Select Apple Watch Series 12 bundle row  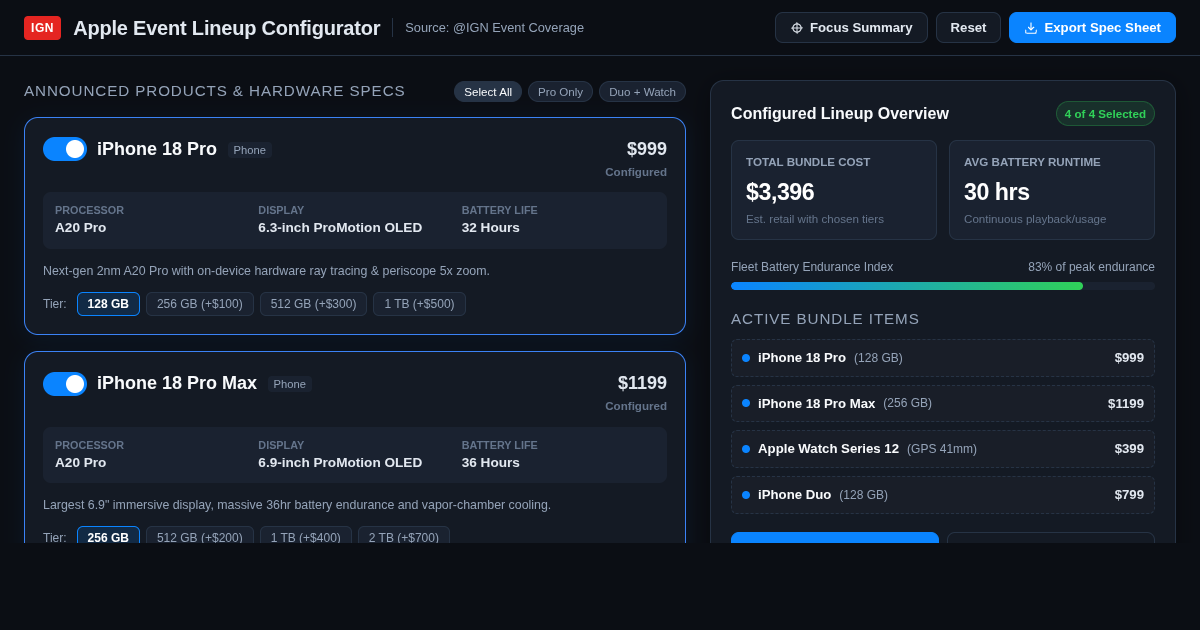[943, 449]
